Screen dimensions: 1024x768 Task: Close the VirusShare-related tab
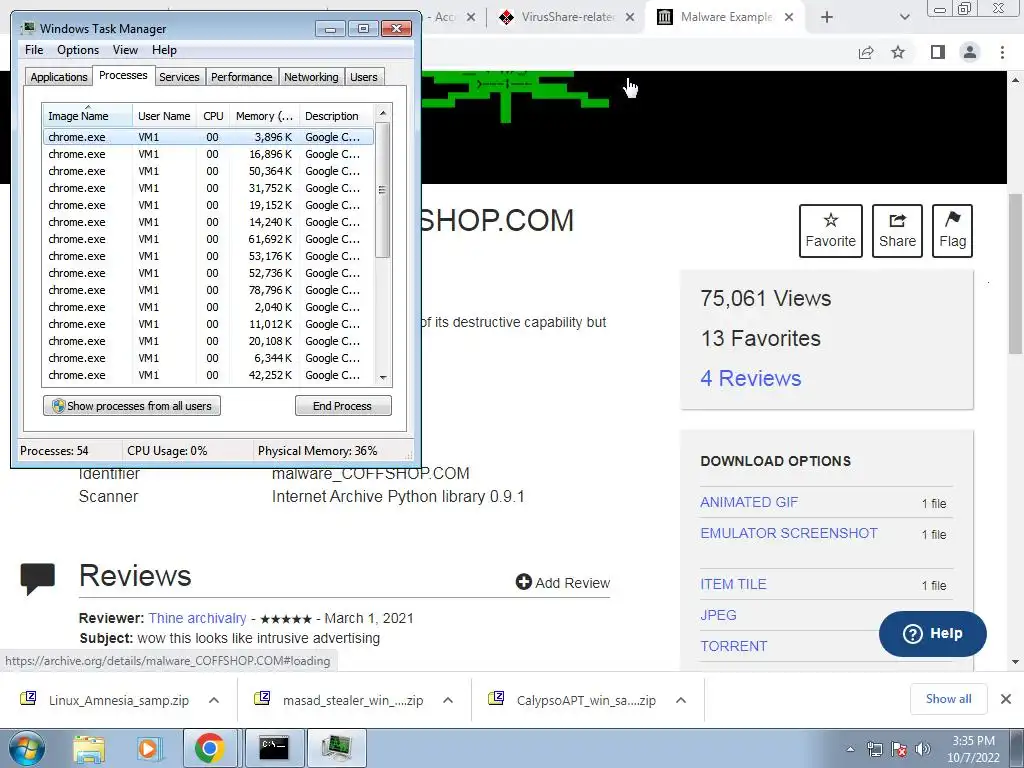(630, 17)
